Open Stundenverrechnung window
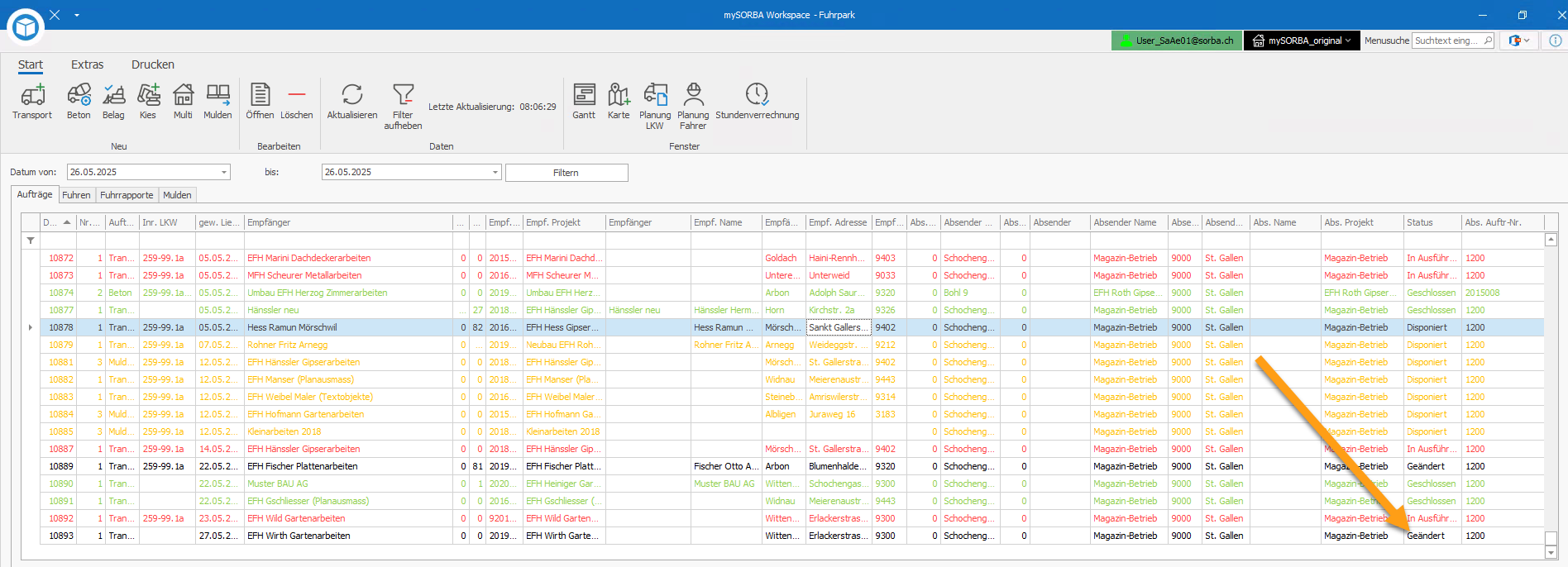1568x567 pixels. coord(758,102)
